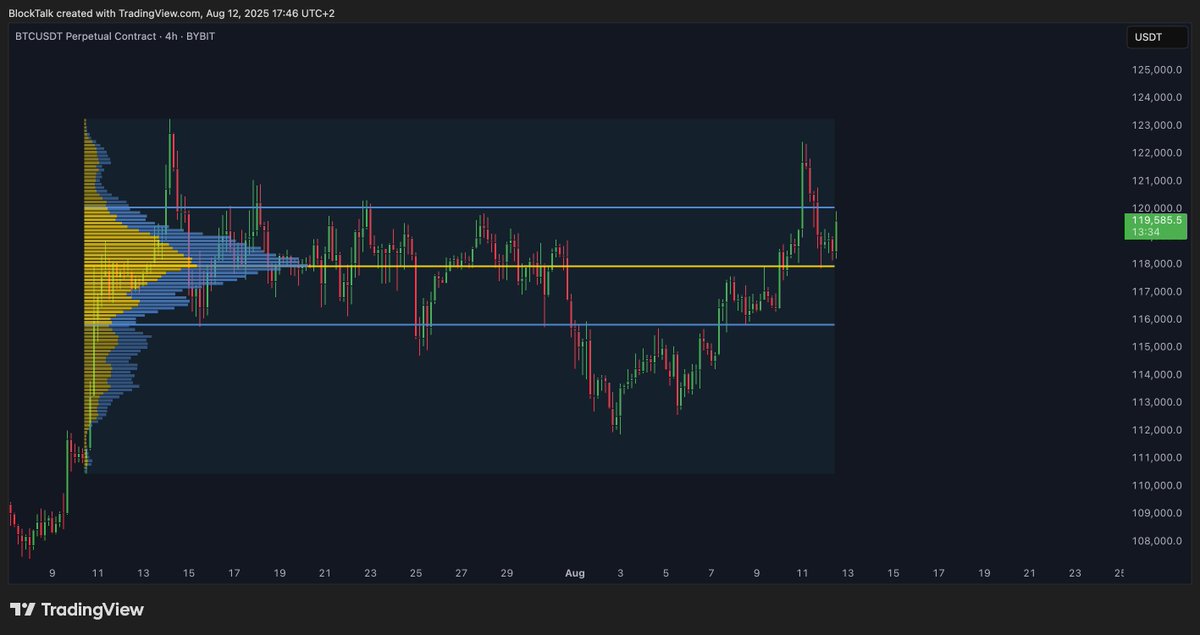The image size is (1200, 635).
Task: Click the green 119,585.5 current price label
Action: pyautogui.click(x=1156, y=219)
